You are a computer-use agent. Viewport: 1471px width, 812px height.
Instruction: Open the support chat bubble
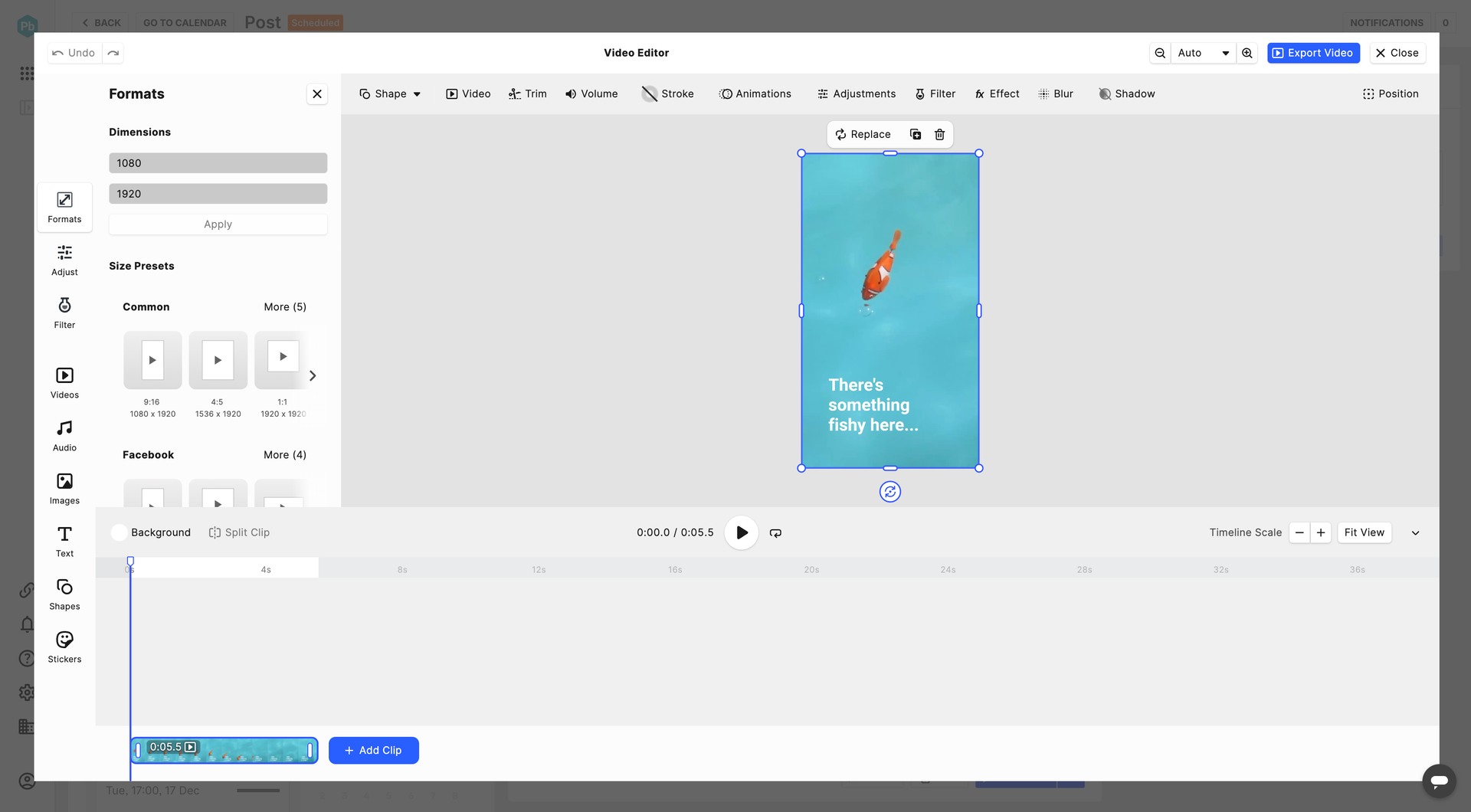(1439, 781)
